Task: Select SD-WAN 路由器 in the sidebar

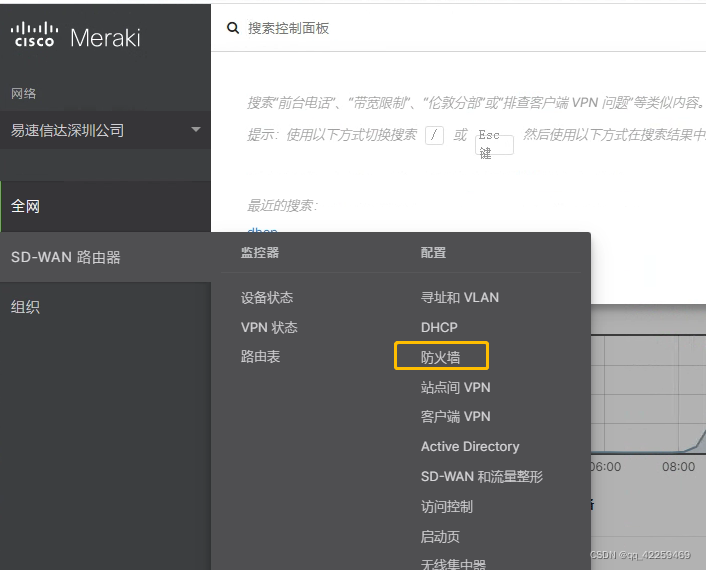Action: point(105,257)
